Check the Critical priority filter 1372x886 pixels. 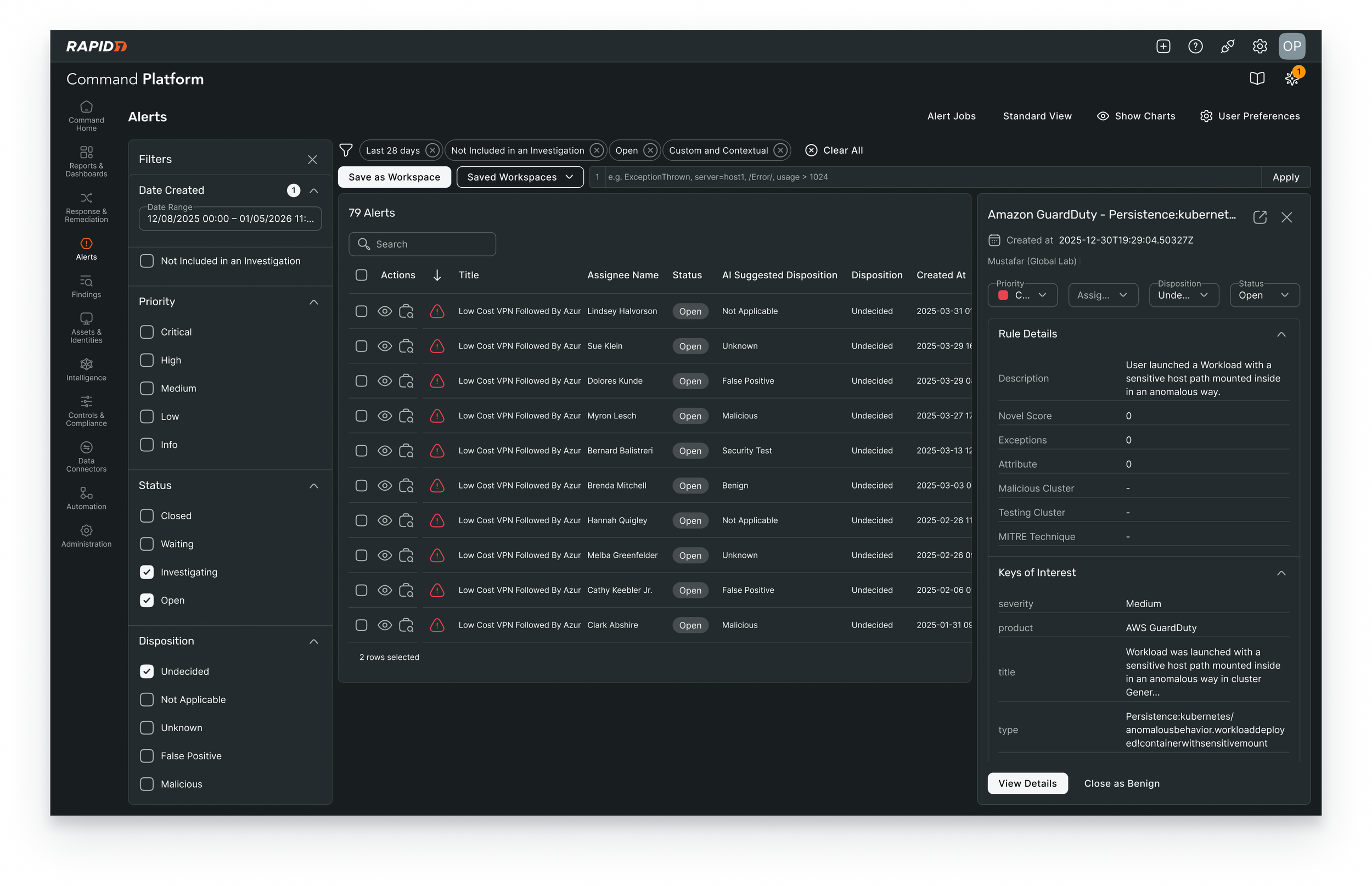point(147,332)
